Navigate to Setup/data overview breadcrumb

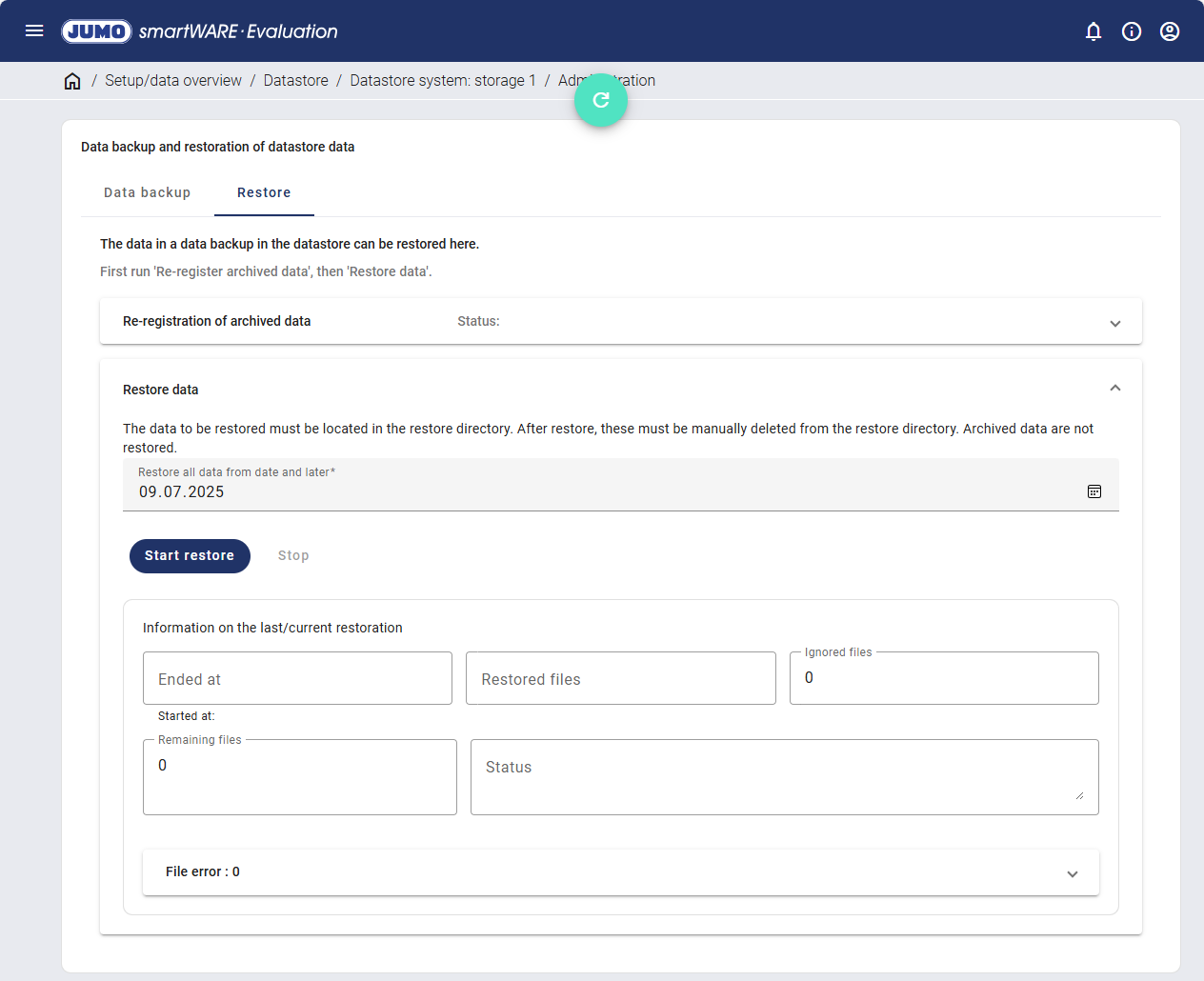(x=173, y=81)
